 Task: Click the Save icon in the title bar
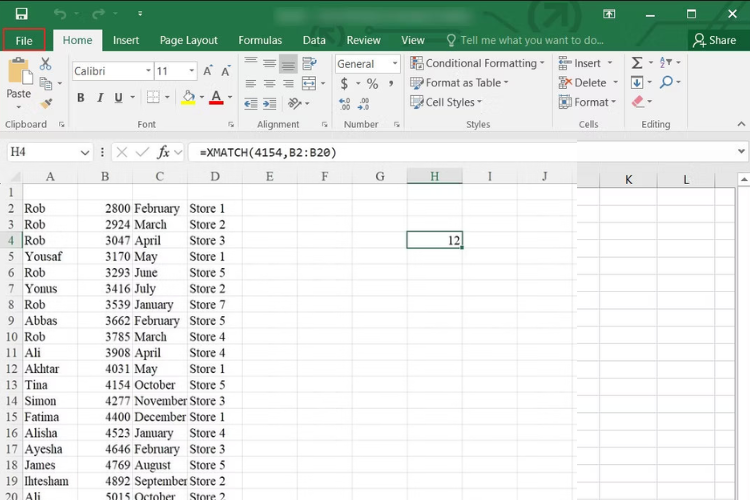[21, 14]
